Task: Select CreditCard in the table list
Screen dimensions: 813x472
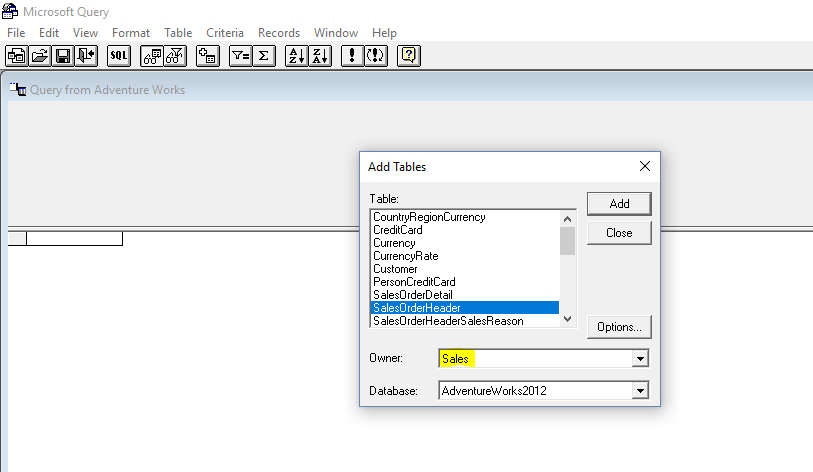Action: pos(465,230)
